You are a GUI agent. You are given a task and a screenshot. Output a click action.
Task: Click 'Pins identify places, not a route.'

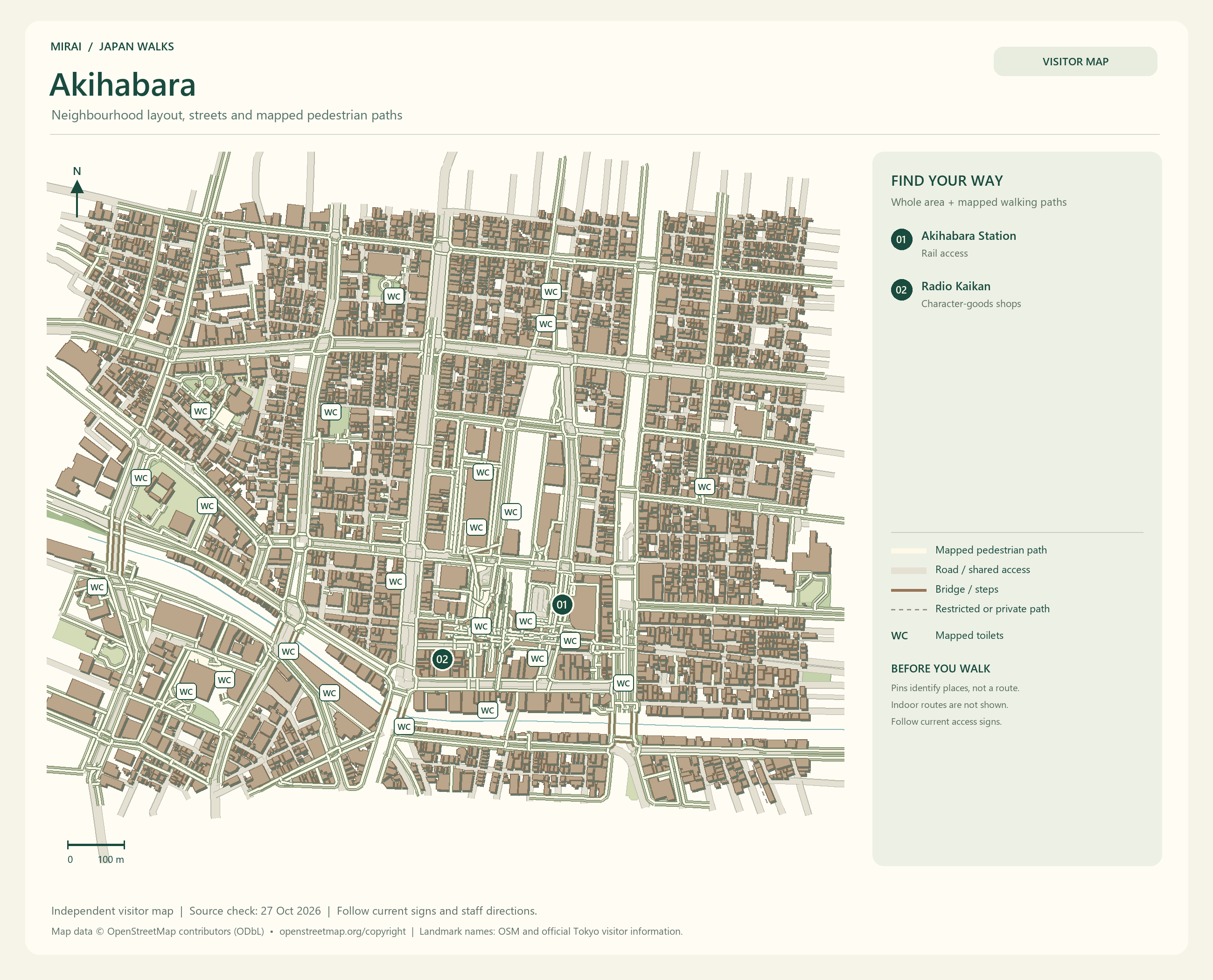(955, 688)
